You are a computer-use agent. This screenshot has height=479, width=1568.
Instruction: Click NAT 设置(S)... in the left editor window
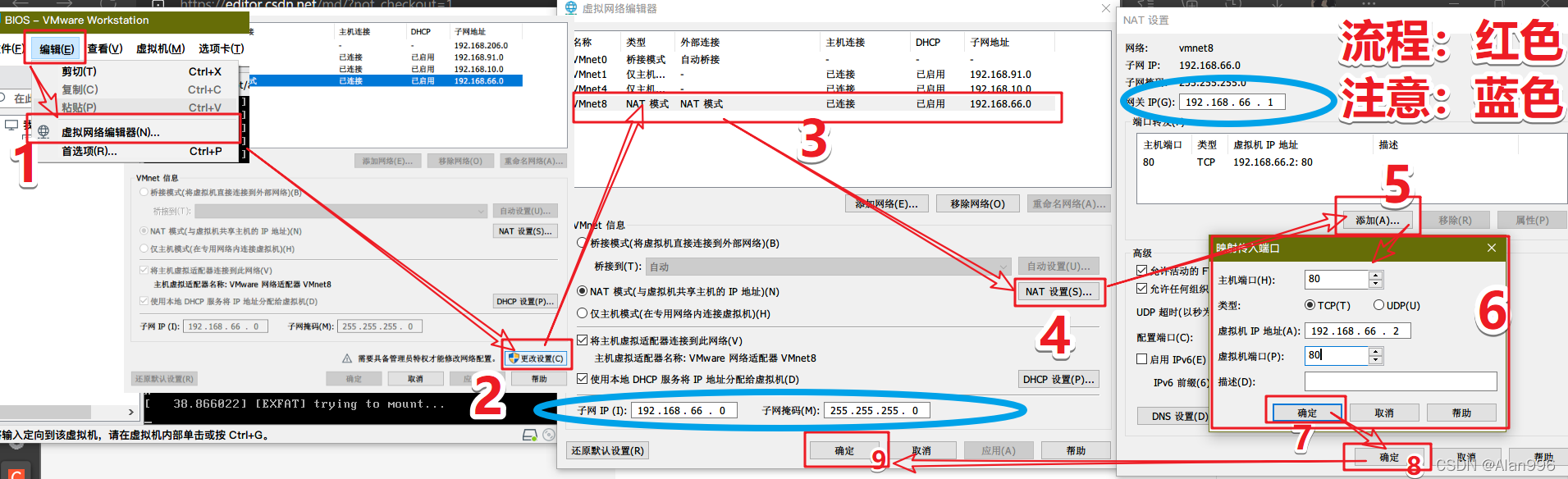[x=525, y=231]
